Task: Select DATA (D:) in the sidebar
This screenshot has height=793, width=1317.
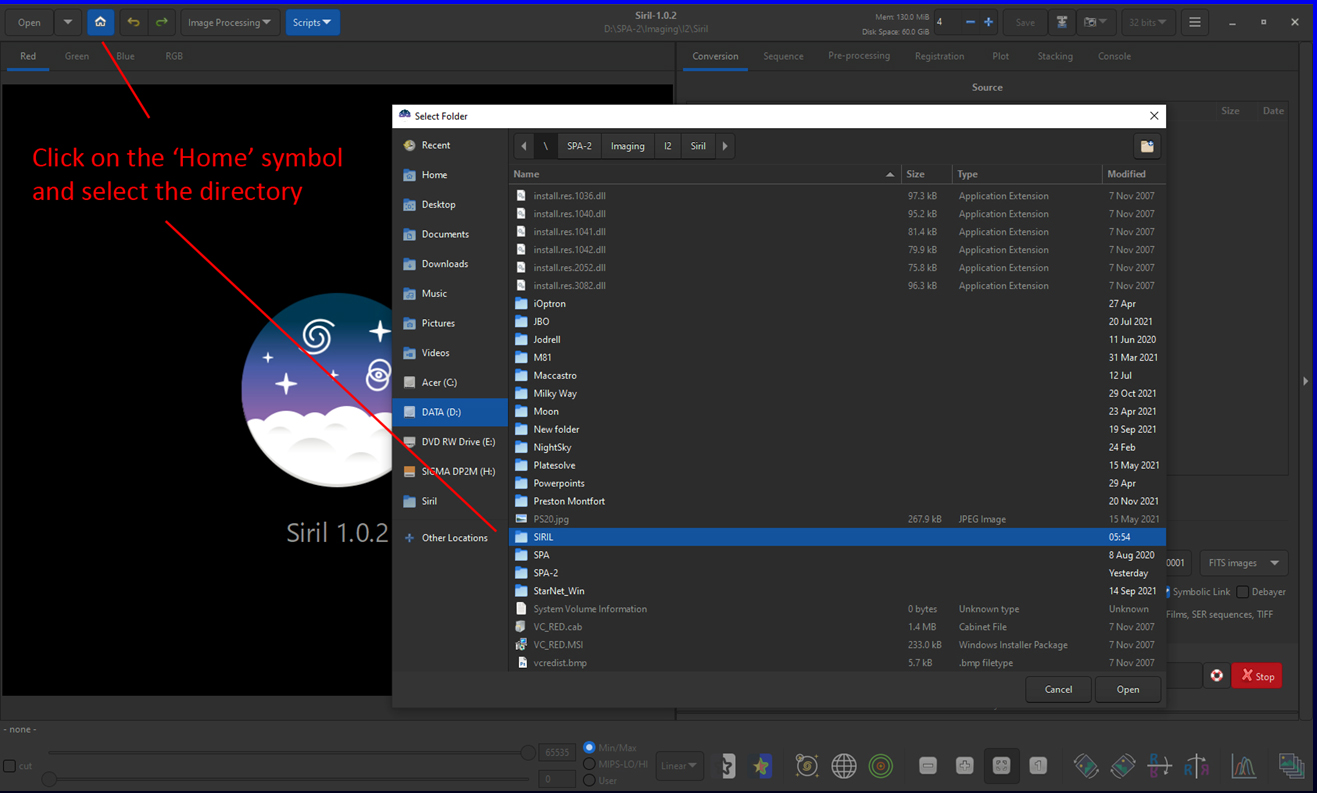Action: point(441,412)
